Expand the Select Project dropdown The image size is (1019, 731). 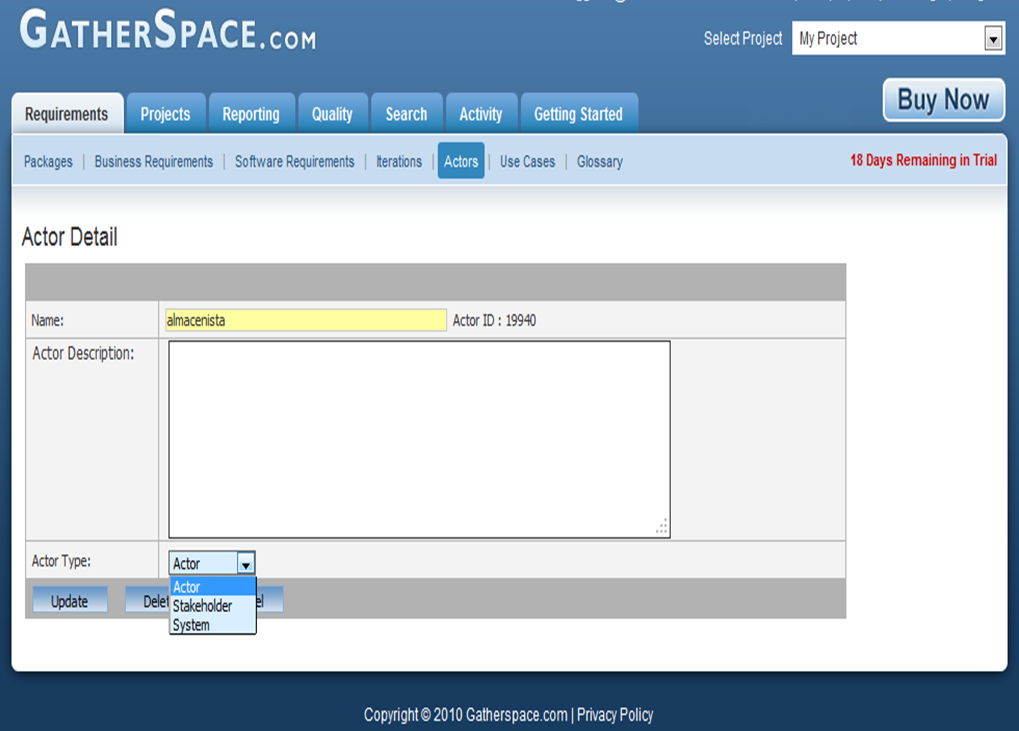point(897,39)
